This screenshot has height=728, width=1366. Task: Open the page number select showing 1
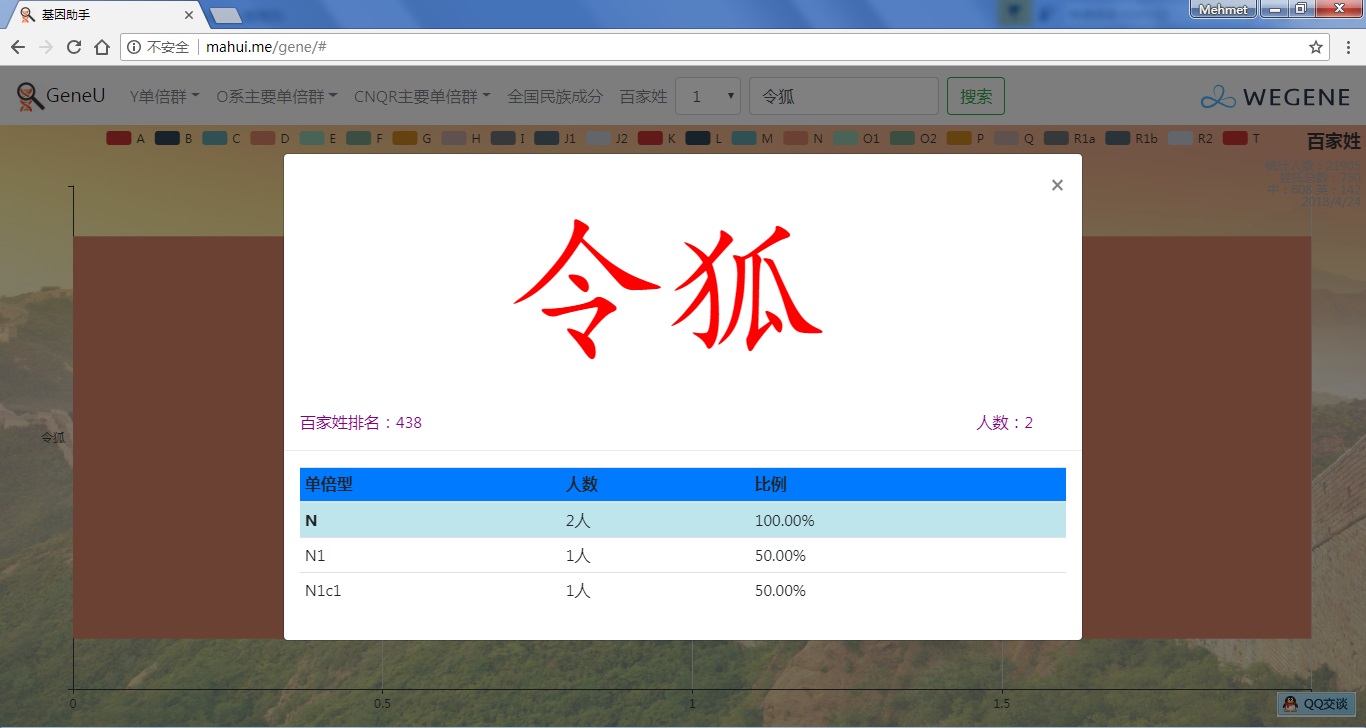(x=708, y=96)
